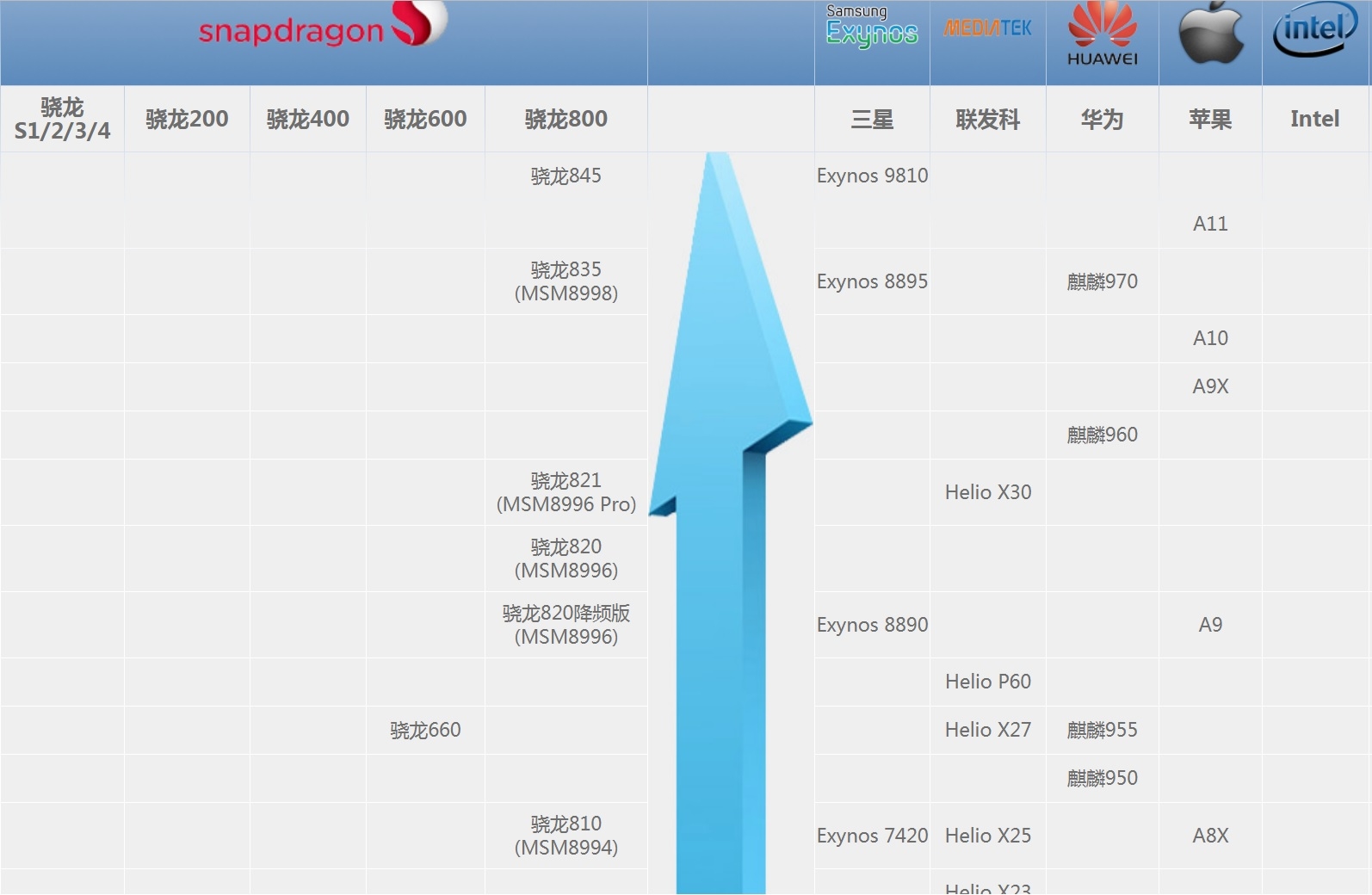Click the Exynos 9810 cell
Viewport: 1372px width, 895px height.
pyautogui.click(x=872, y=176)
